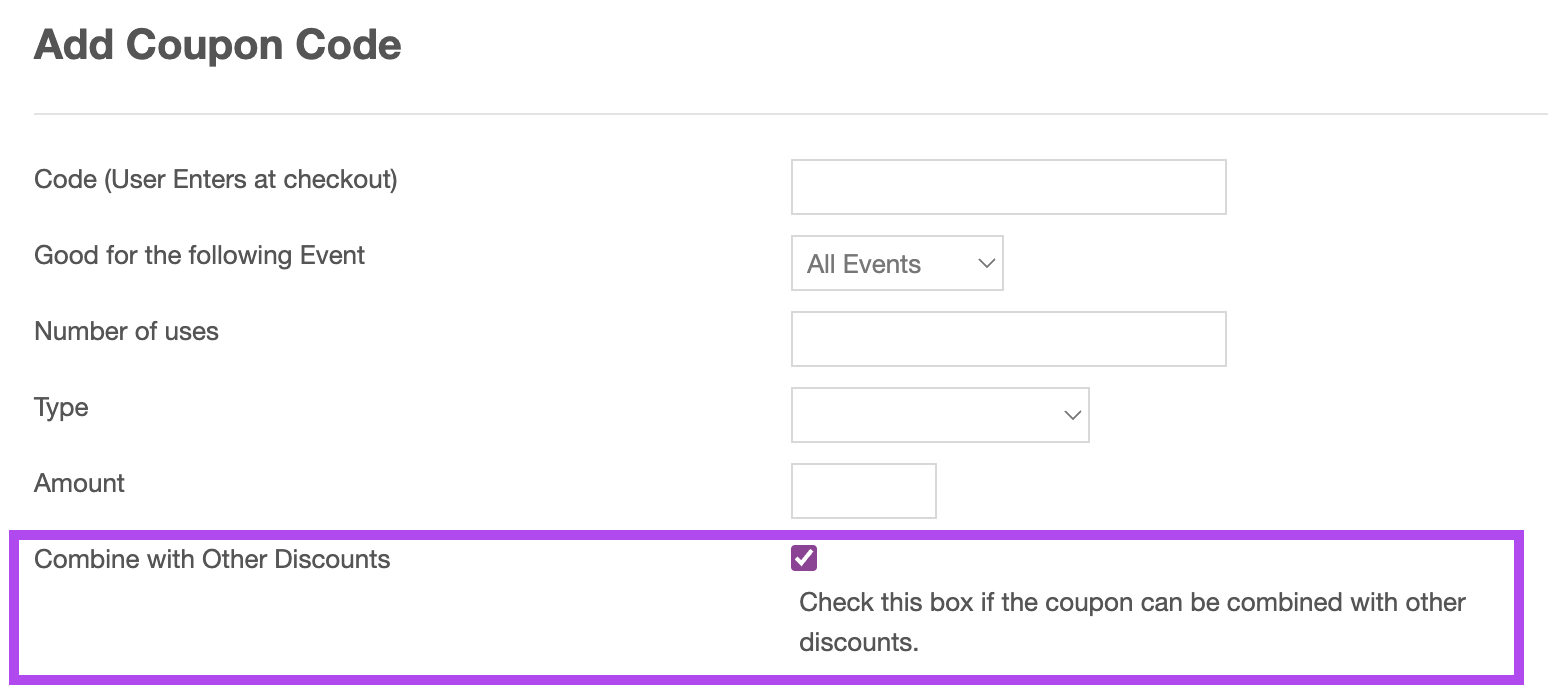Viewport: 1562px width, 696px height.
Task: Focus the small Amount input box
Action: [863, 491]
